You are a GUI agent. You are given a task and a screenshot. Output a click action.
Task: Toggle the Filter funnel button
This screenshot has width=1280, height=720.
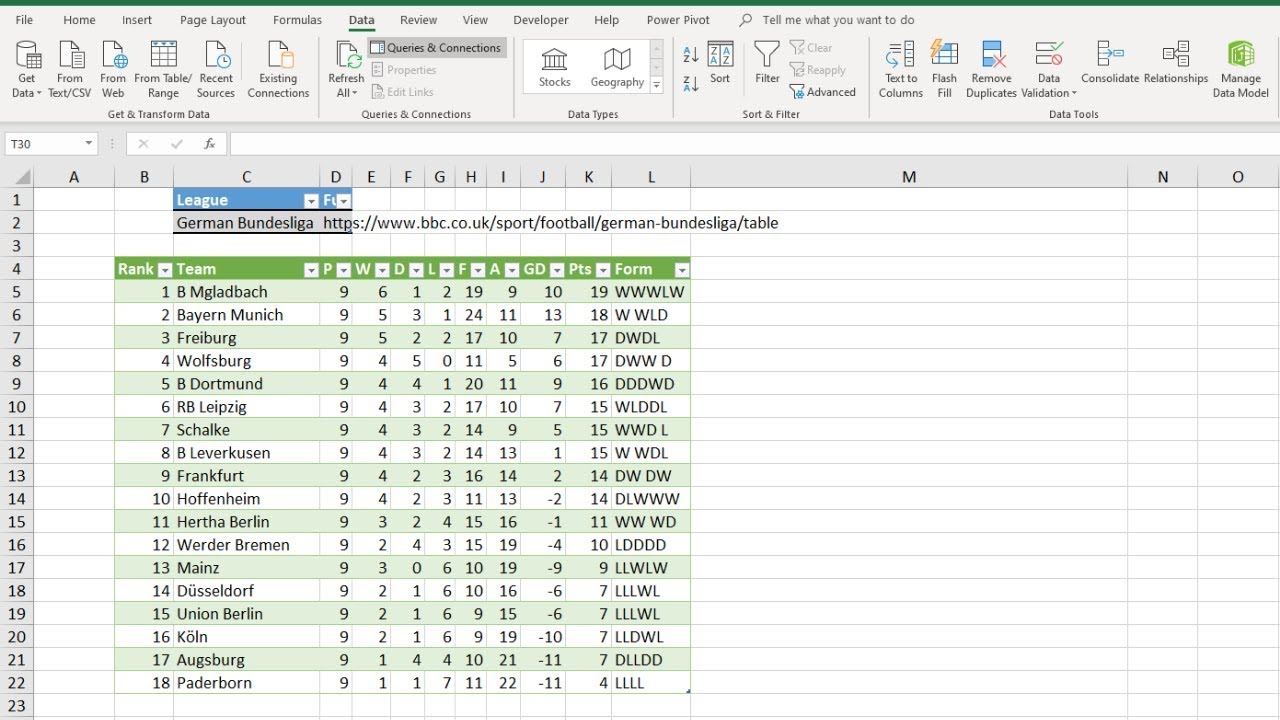767,63
